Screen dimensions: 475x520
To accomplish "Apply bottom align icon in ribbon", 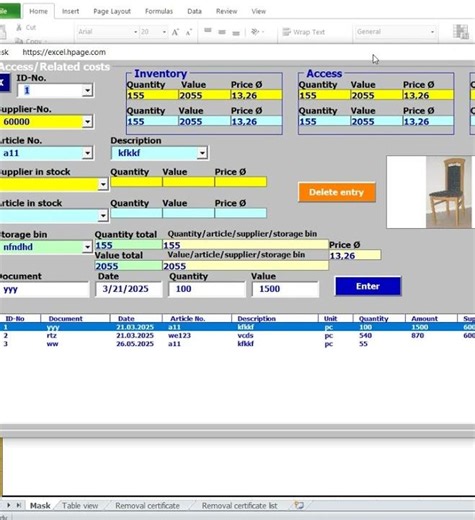I will [236, 33].
